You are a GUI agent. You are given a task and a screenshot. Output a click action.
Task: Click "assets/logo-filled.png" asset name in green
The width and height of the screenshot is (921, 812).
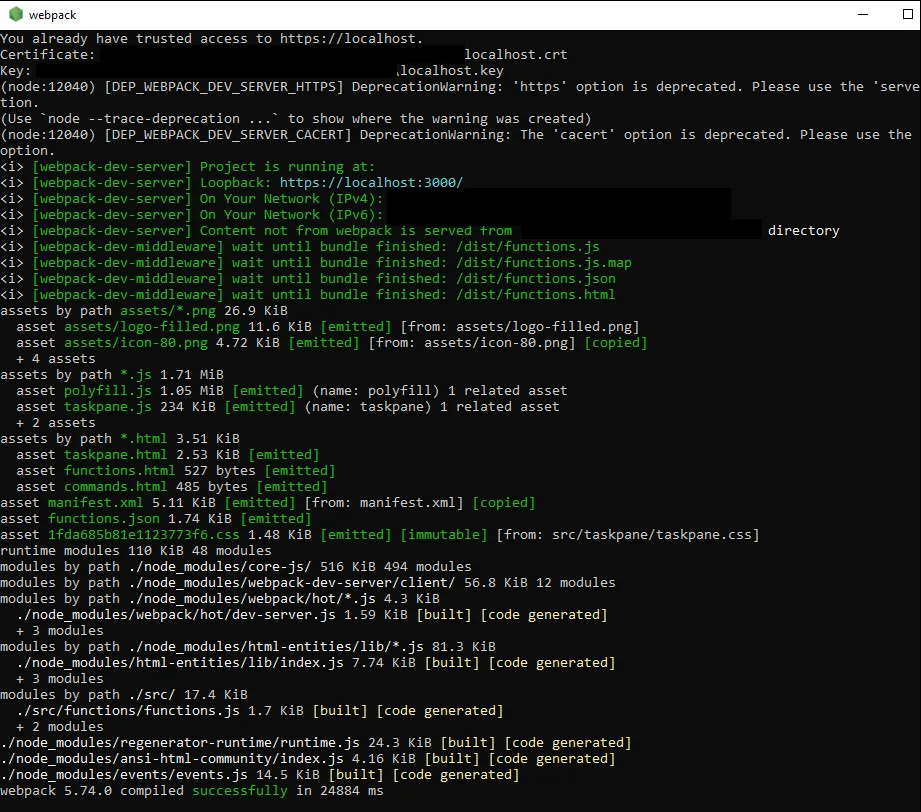pos(152,327)
